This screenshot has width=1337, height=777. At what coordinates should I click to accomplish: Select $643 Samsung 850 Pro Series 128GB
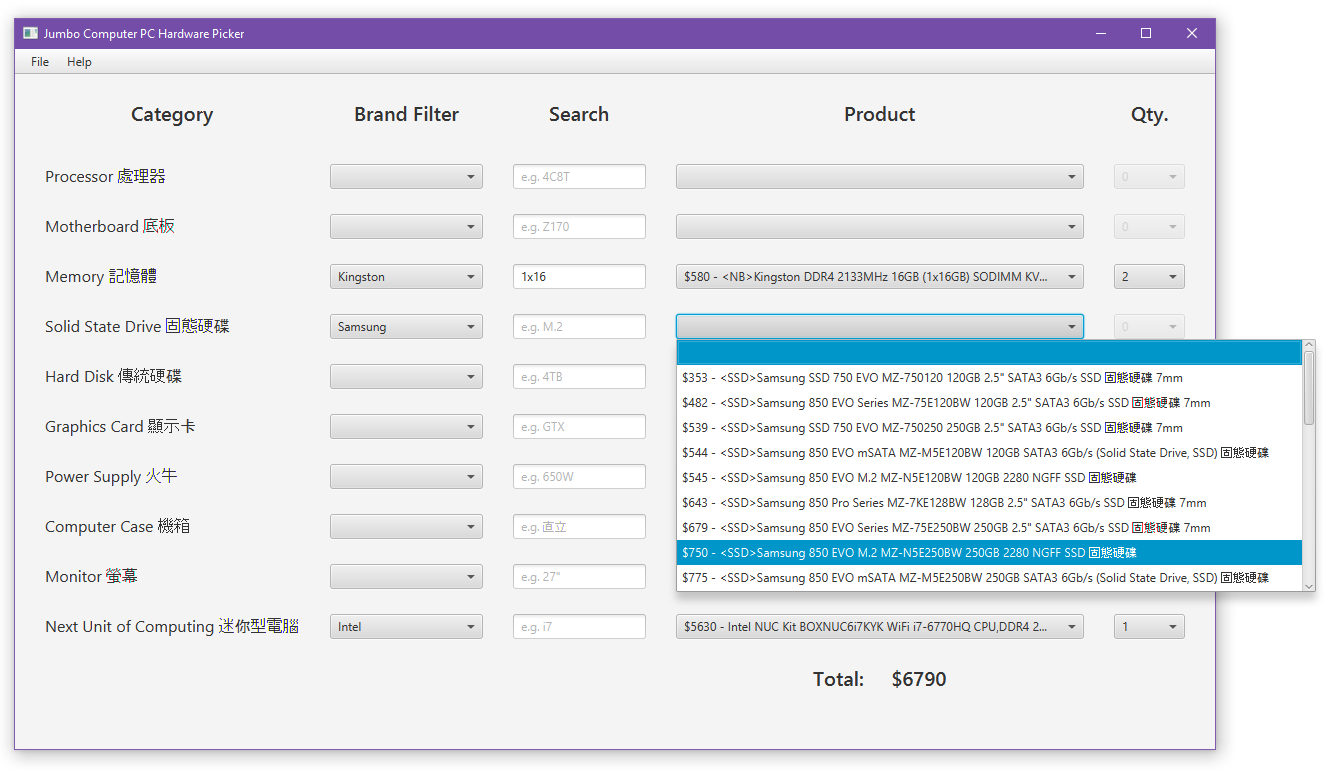point(989,503)
